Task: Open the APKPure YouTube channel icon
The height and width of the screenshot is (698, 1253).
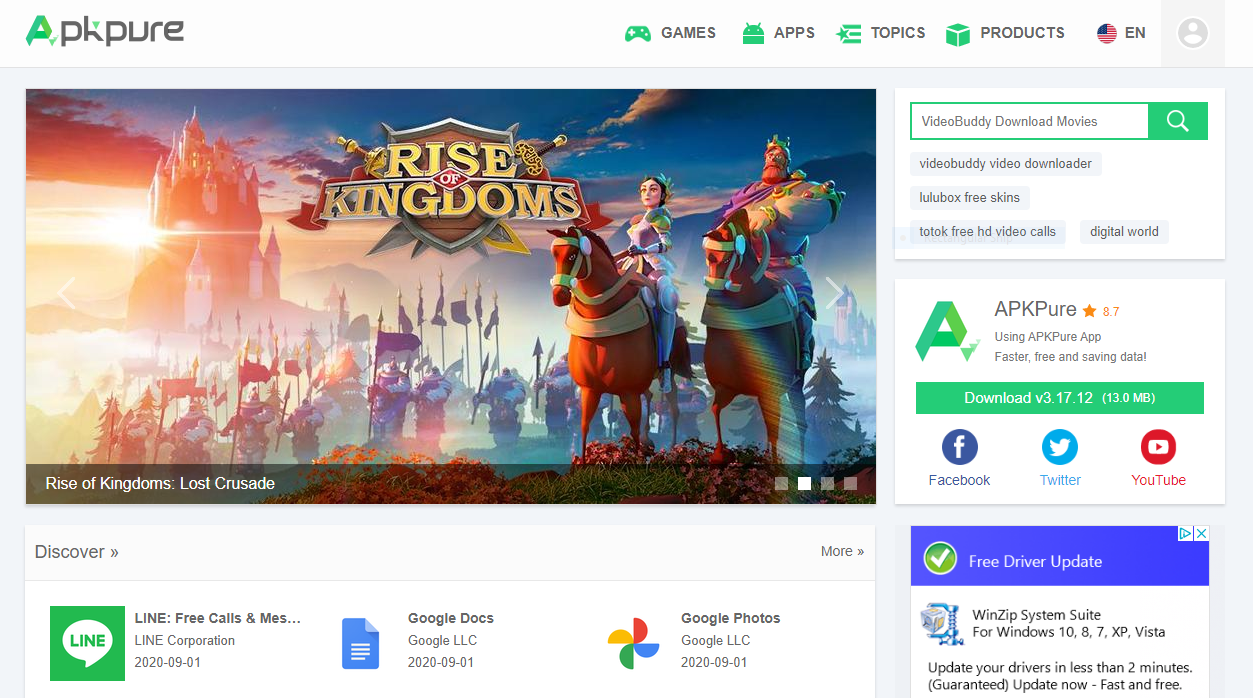Action: tap(1158, 447)
